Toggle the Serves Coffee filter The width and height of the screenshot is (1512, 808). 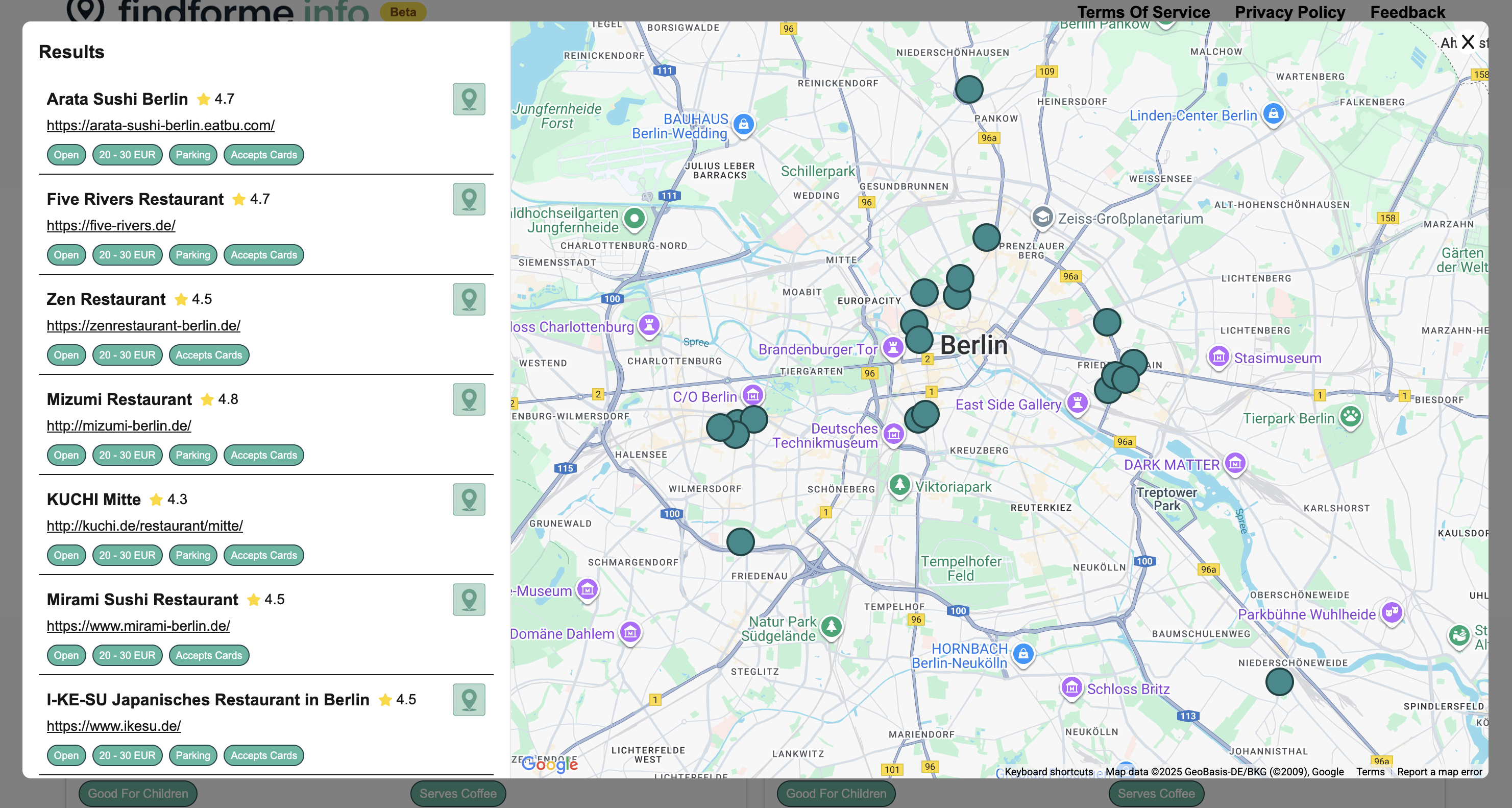(x=458, y=793)
